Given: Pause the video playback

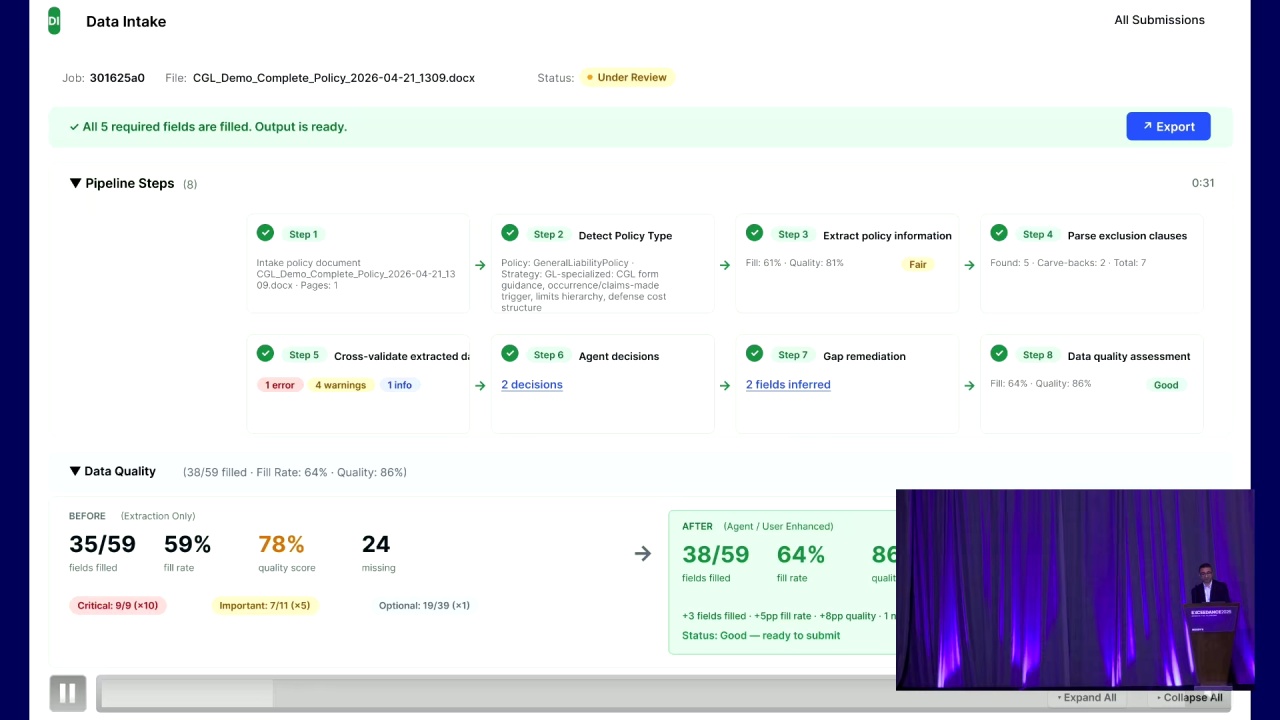Looking at the screenshot, I should [x=67, y=693].
